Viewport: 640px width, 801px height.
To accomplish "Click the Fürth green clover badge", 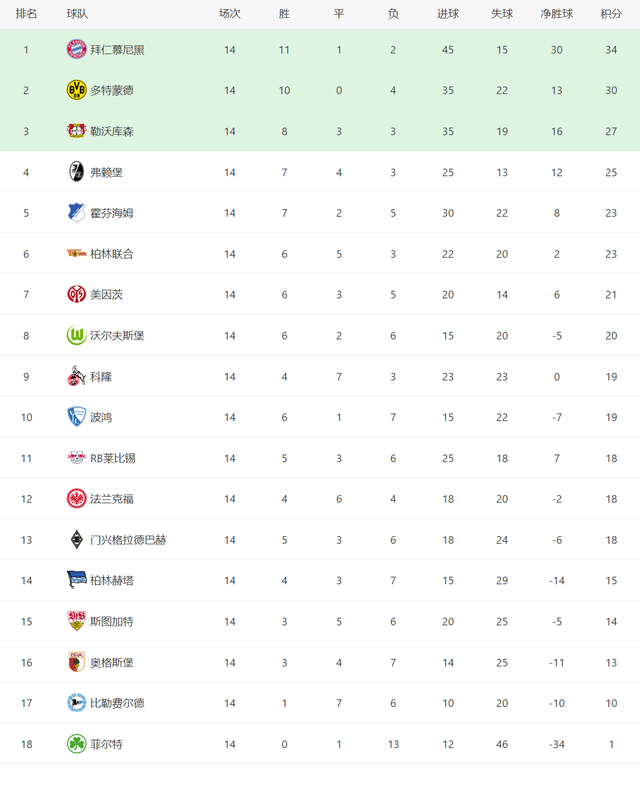I will tap(77, 744).
